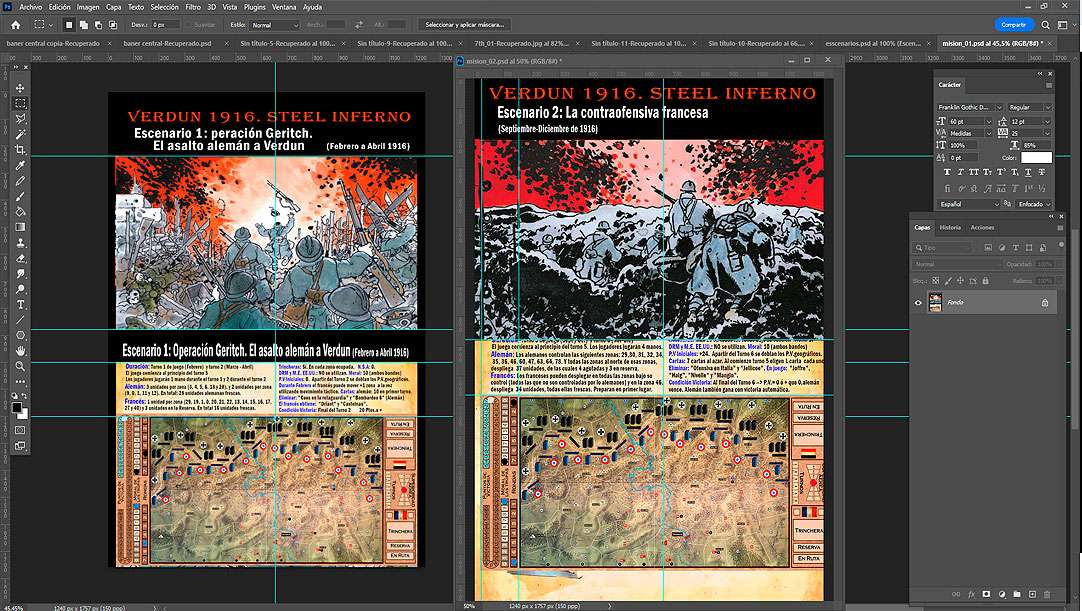
Task: Open the Filtro menu
Action: click(193, 7)
